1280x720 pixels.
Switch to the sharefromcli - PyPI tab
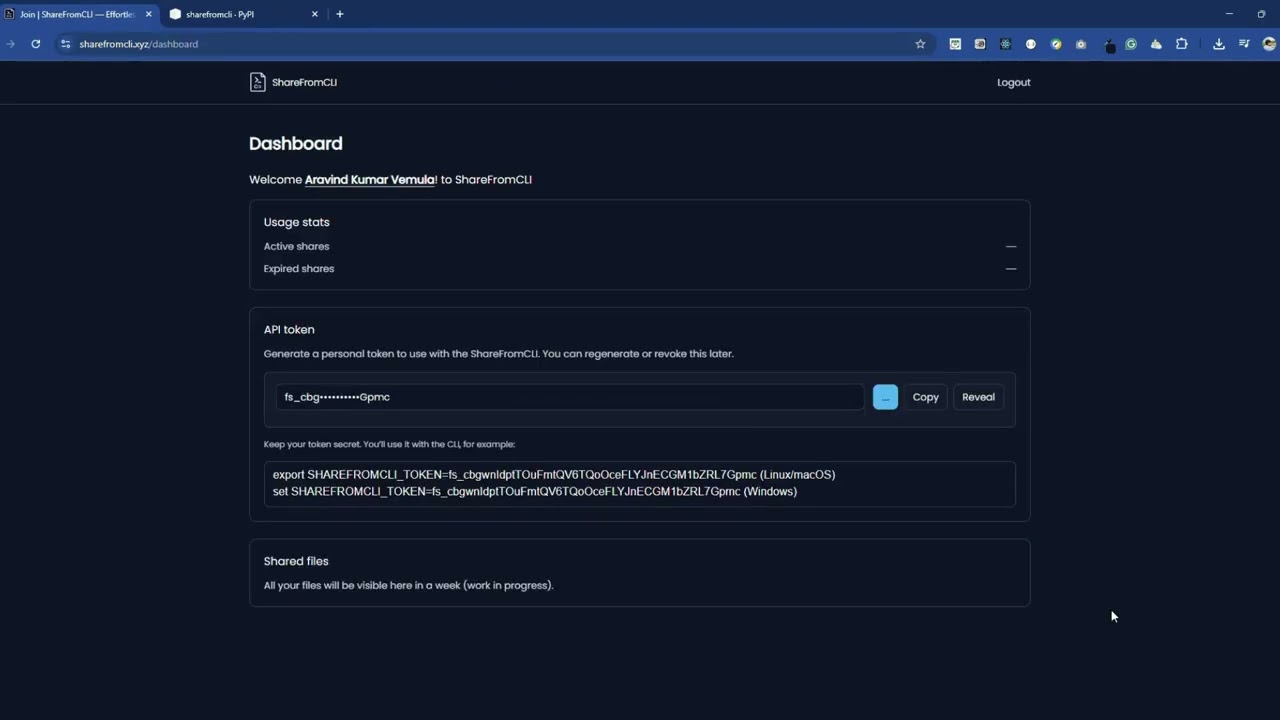244,14
